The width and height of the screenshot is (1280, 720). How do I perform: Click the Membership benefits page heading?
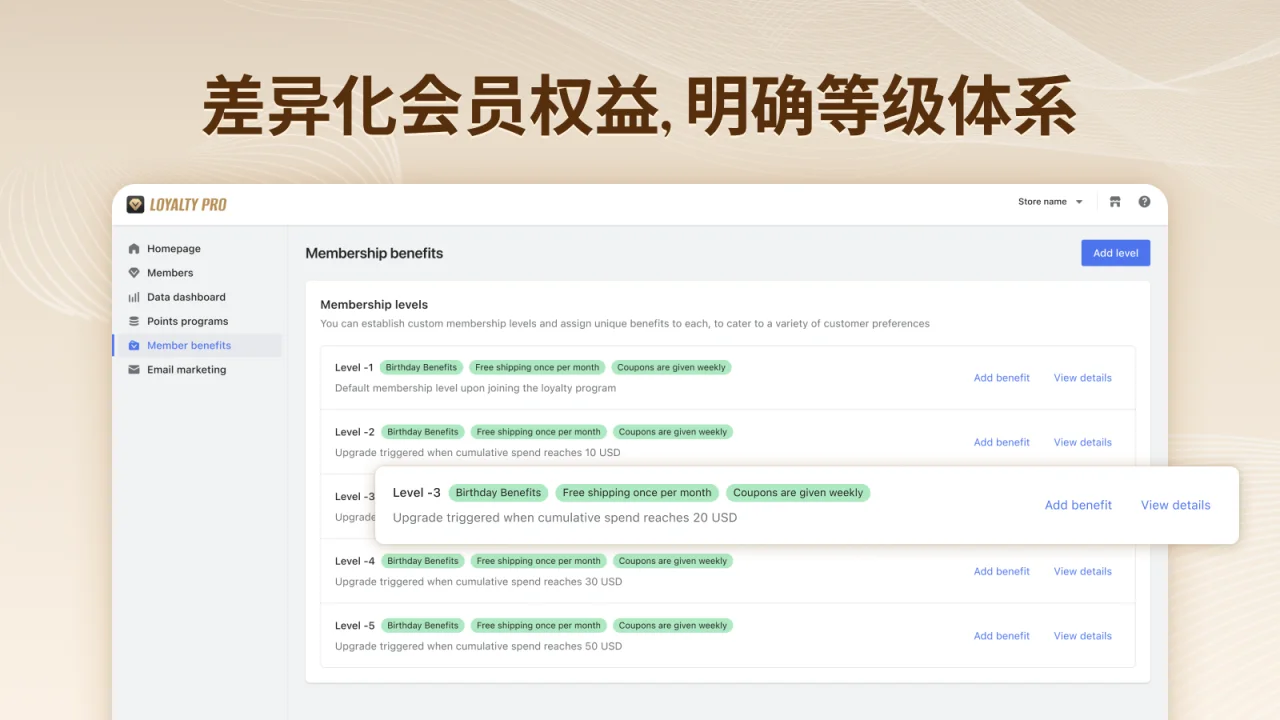[x=374, y=253]
